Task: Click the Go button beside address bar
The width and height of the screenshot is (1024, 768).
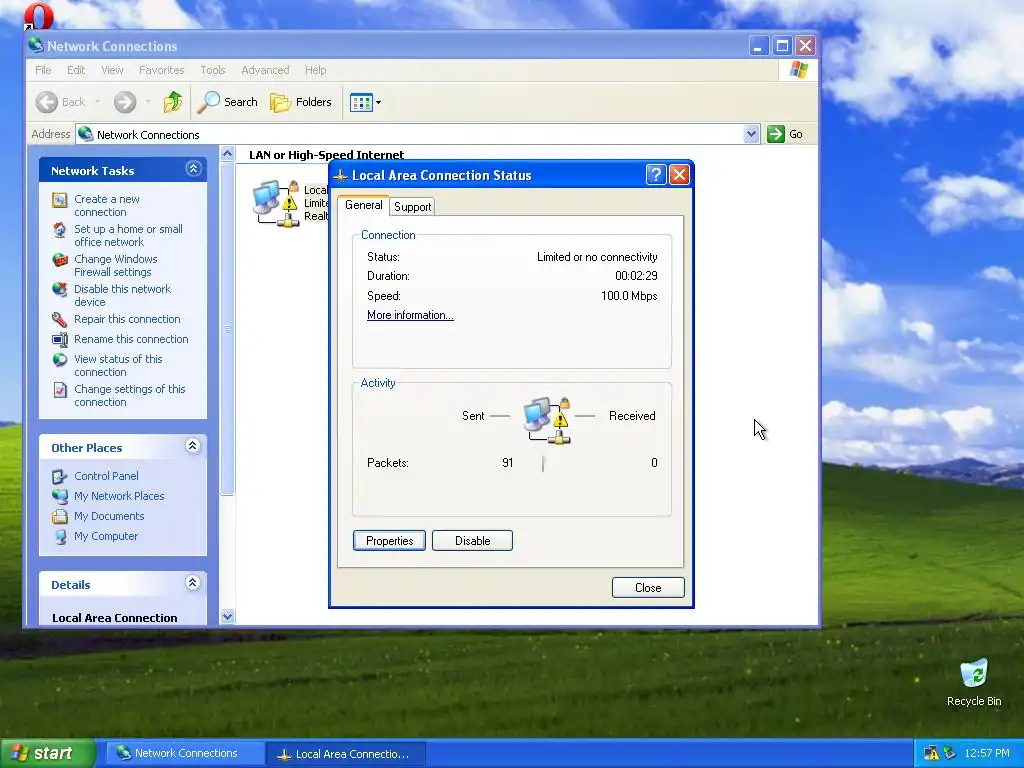Action: pyautogui.click(x=785, y=134)
